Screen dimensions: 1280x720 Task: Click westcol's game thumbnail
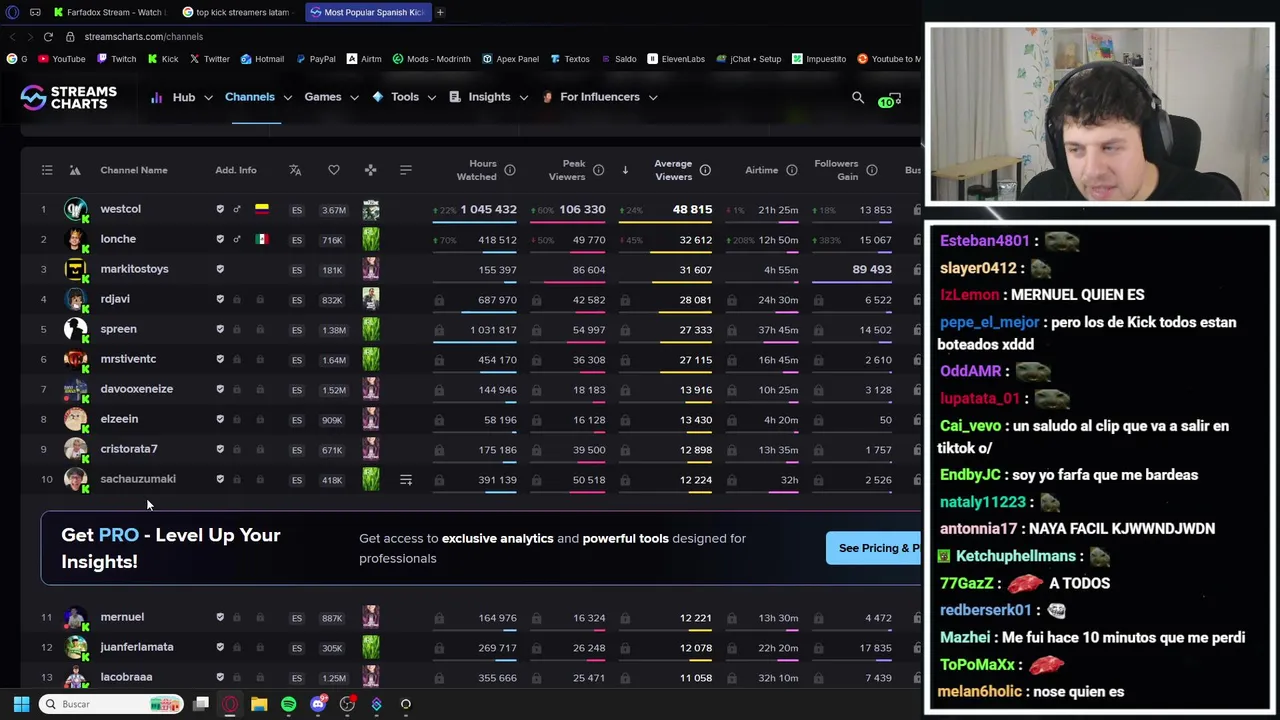[x=371, y=210]
